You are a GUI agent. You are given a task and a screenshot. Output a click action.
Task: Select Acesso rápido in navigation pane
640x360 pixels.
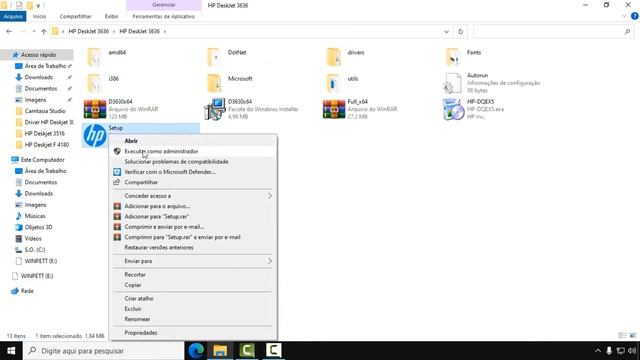pyautogui.click(x=38, y=55)
